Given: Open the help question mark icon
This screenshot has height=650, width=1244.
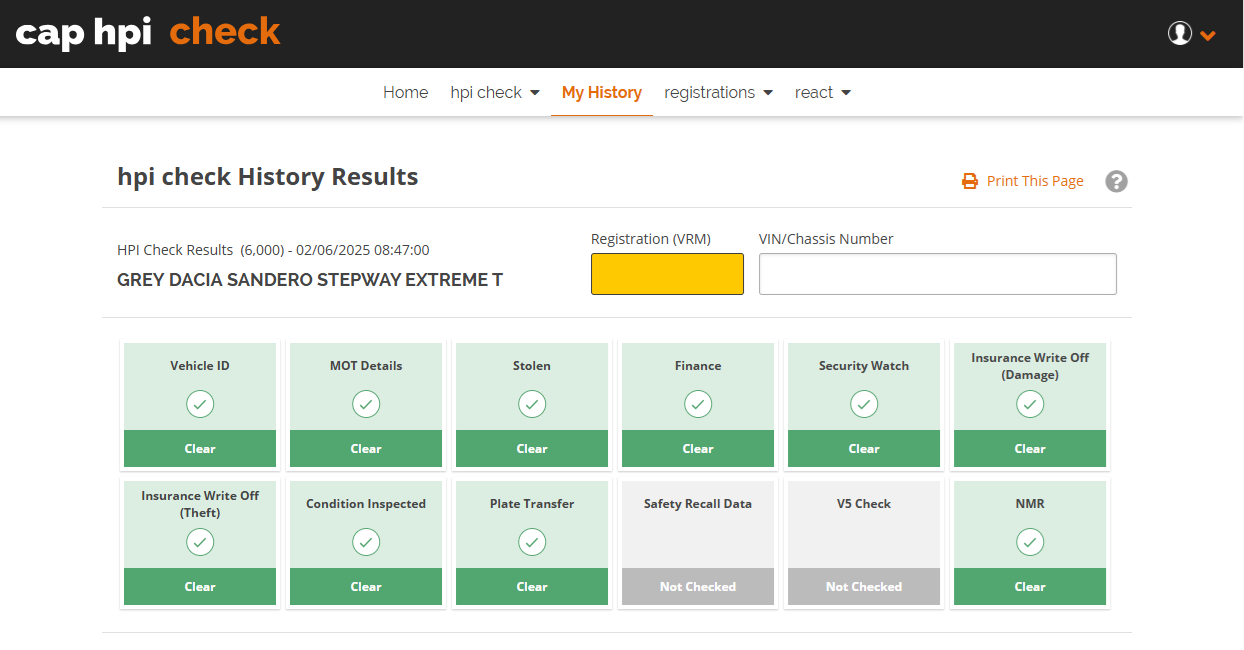Looking at the screenshot, I should (1116, 181).
